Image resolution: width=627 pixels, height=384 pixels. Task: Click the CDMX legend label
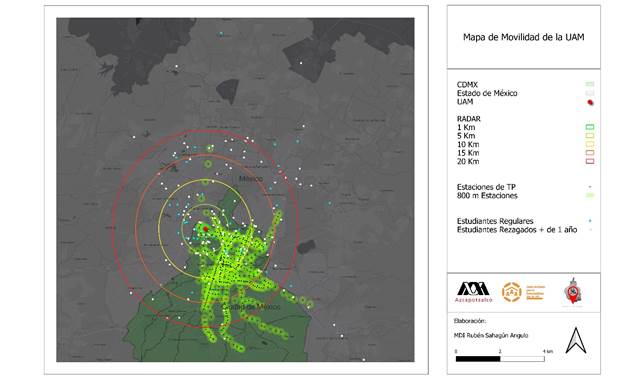pos(467,84)
